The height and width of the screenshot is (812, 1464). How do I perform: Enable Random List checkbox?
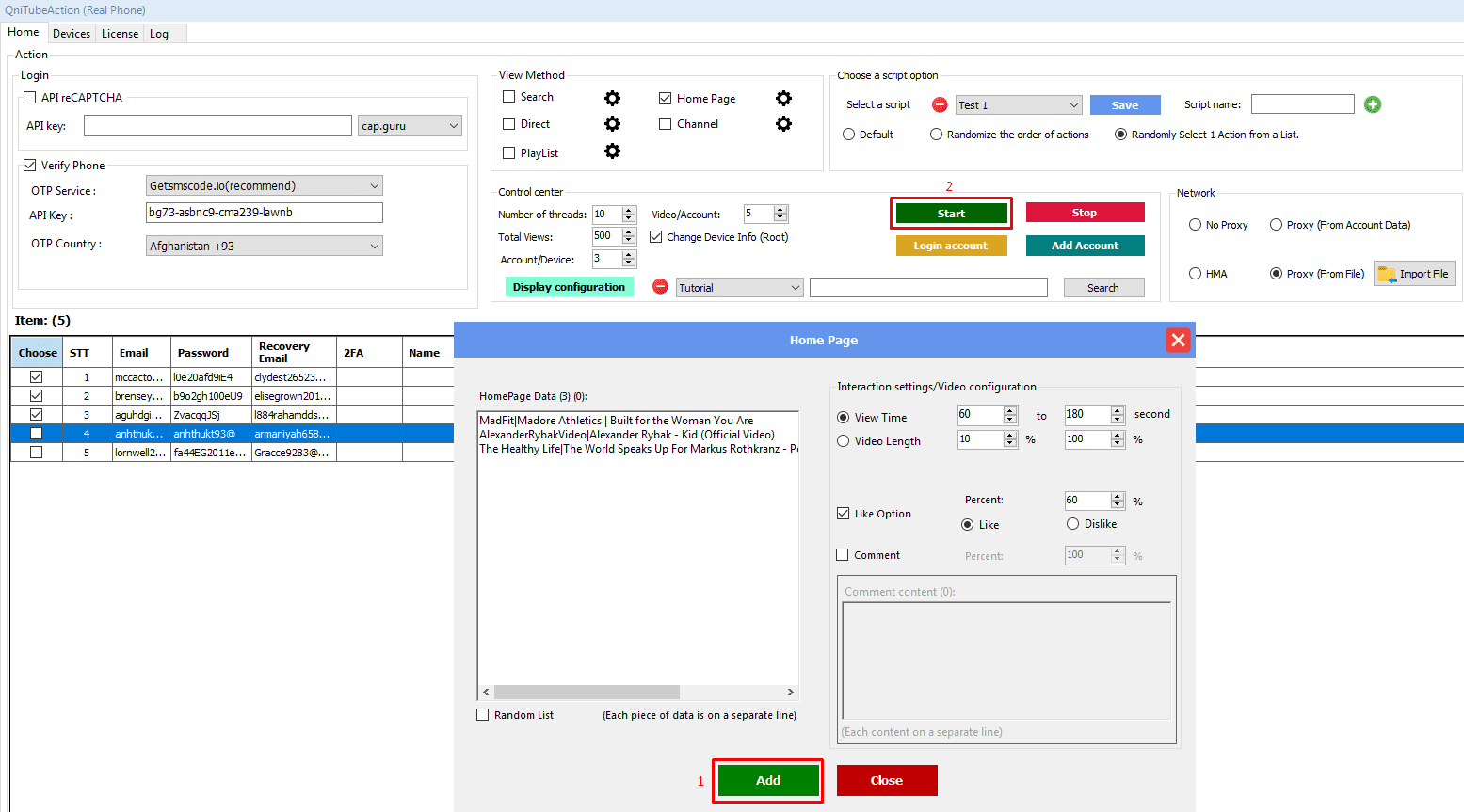tap(483, 715)
